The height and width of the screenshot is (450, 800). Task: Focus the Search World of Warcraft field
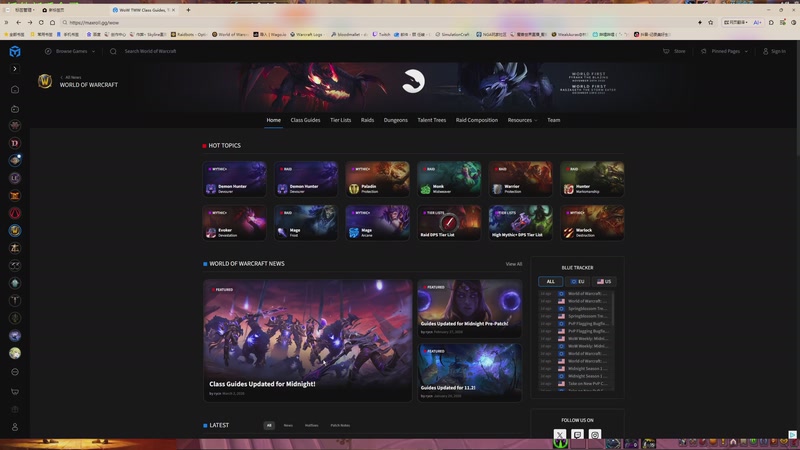point(151,51)
